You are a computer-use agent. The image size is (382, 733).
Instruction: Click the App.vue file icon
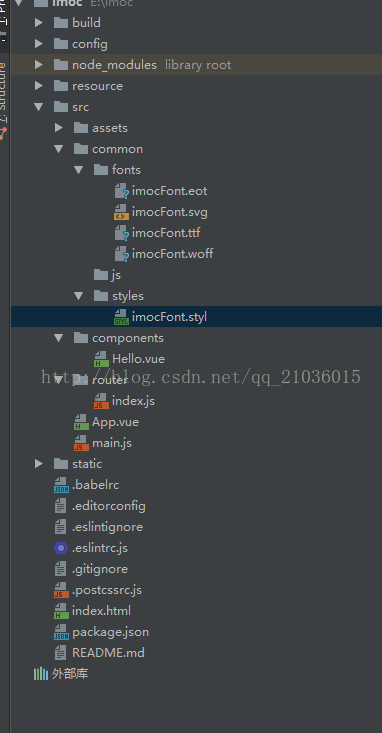coord(81,422)
